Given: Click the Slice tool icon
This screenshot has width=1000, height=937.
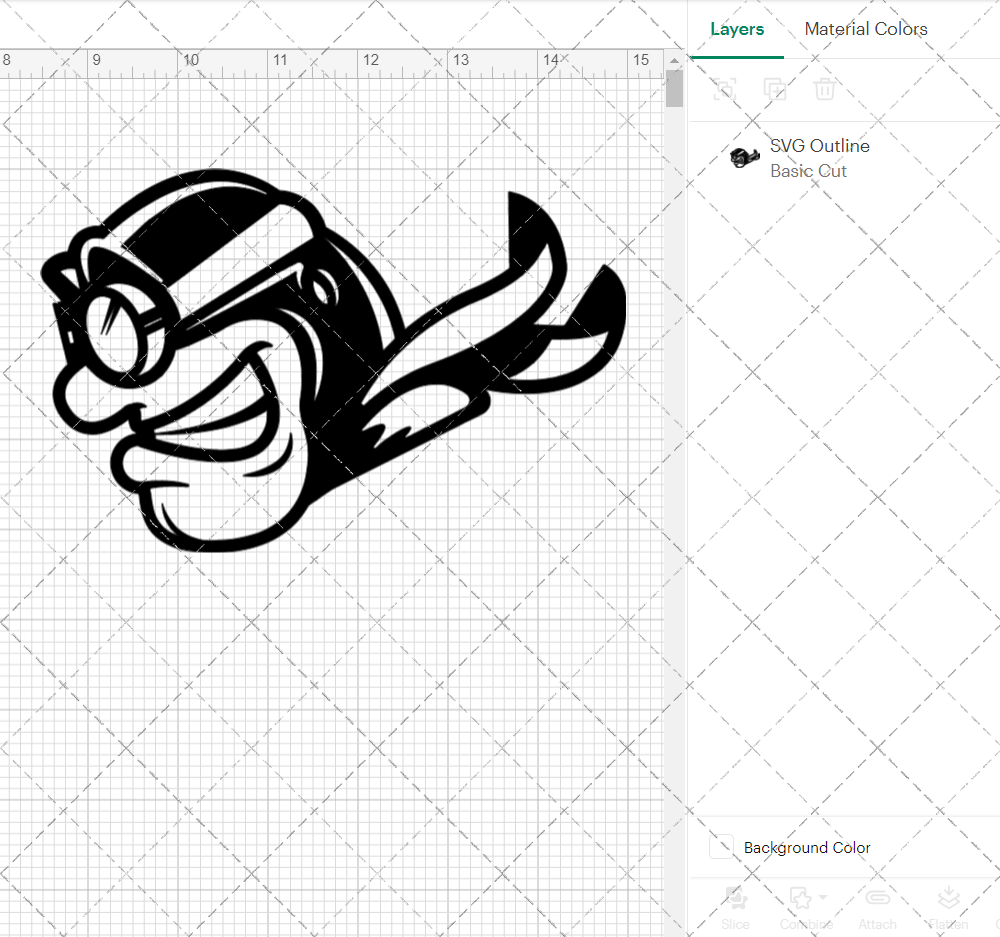Looking at the screenshot, I should pyautogui.click(x=736, y=899).
